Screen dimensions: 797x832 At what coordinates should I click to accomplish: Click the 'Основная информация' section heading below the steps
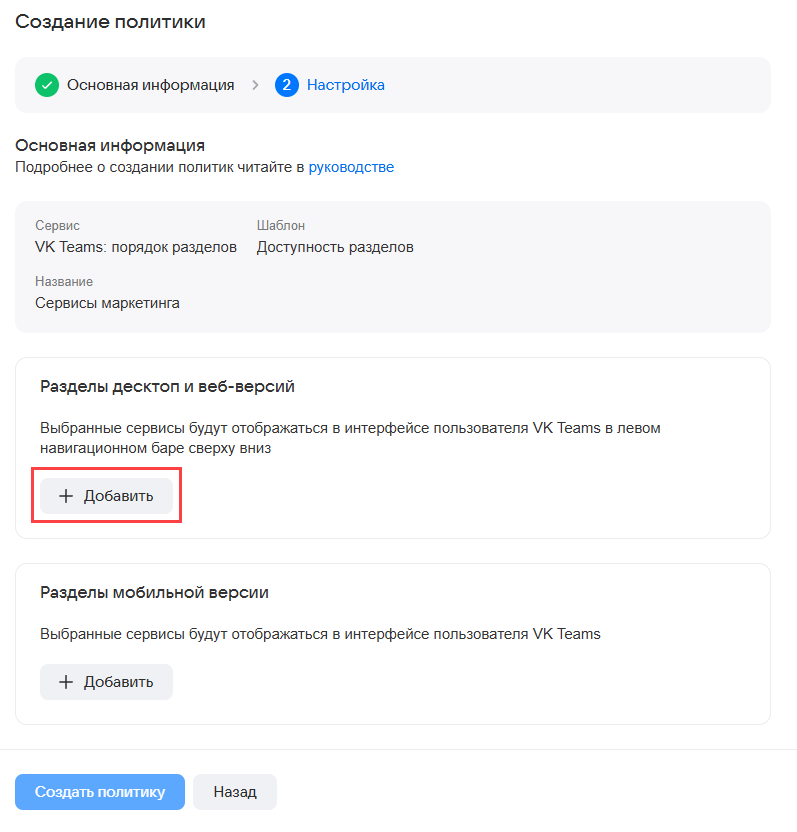[x=110, y=146]
